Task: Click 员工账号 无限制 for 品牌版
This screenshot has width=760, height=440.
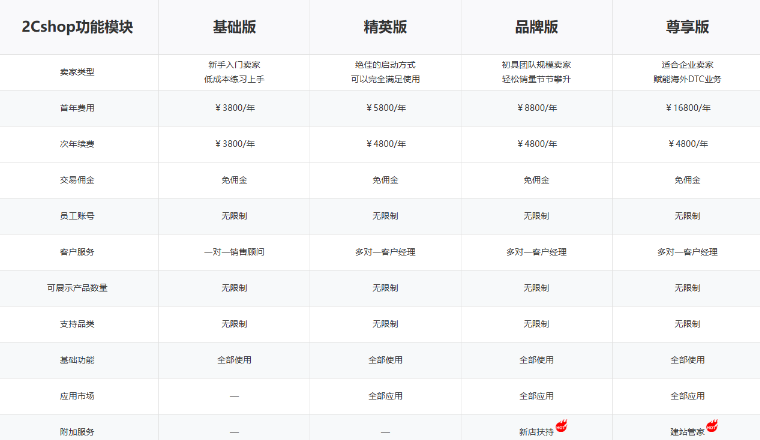Action: pyautogui.click(x=537, y=216)
